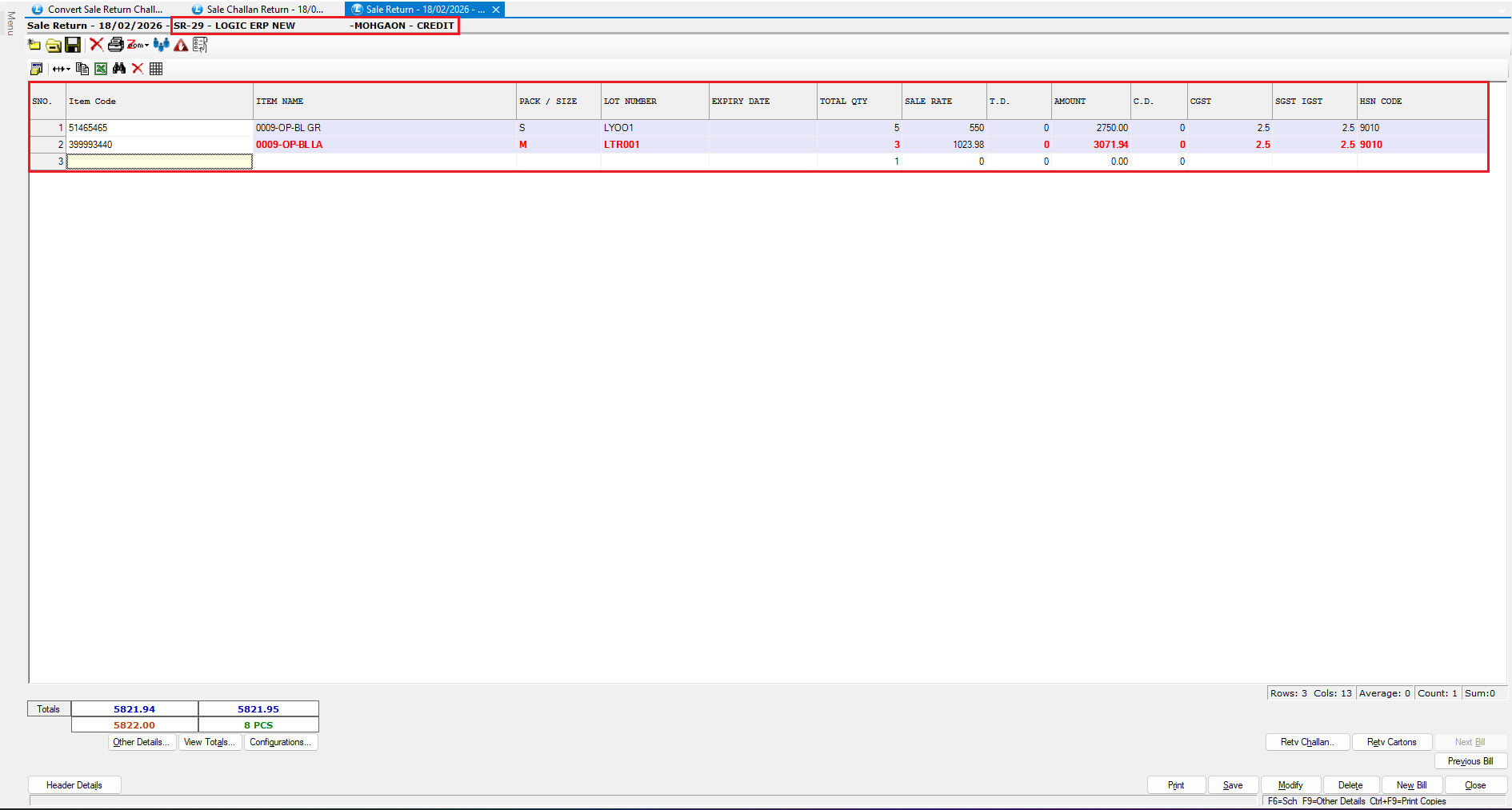Expand the column width arrows dropdown

point(62,69)
